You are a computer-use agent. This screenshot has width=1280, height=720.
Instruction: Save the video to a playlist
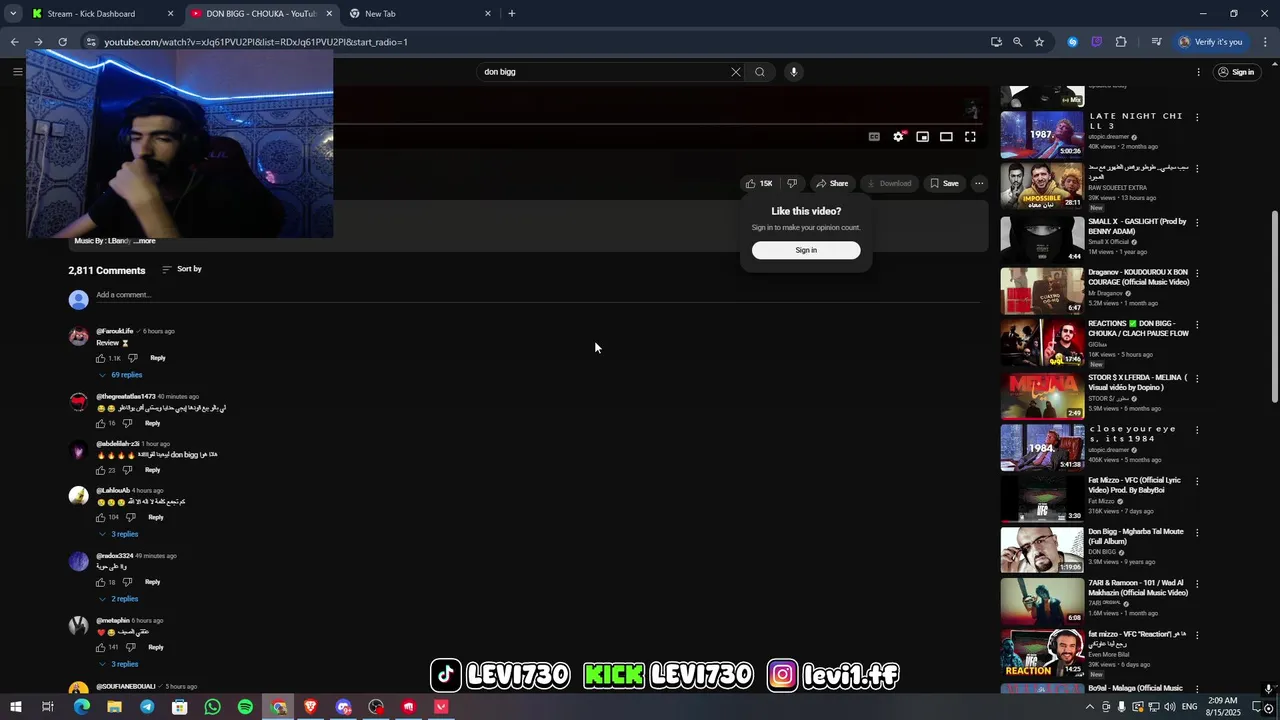pyautogui.click(x=944, y=184)
